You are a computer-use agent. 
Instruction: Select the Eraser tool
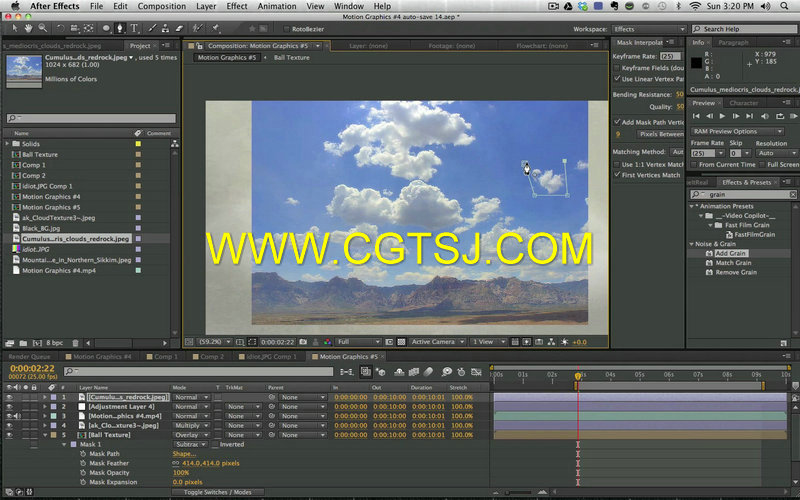pyautogui.click(x=179, y=29)
